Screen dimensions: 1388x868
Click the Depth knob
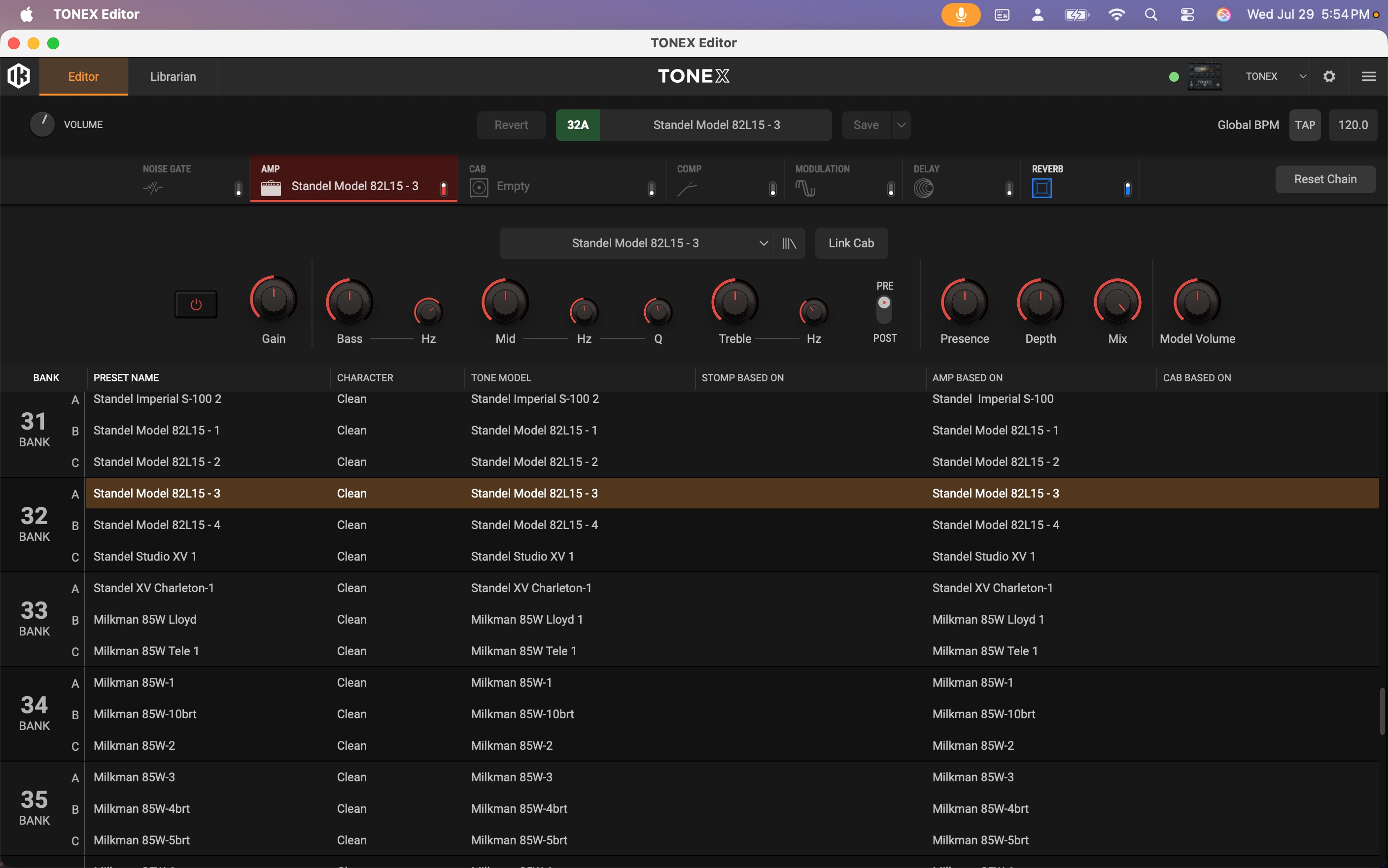coord(1040,302)
